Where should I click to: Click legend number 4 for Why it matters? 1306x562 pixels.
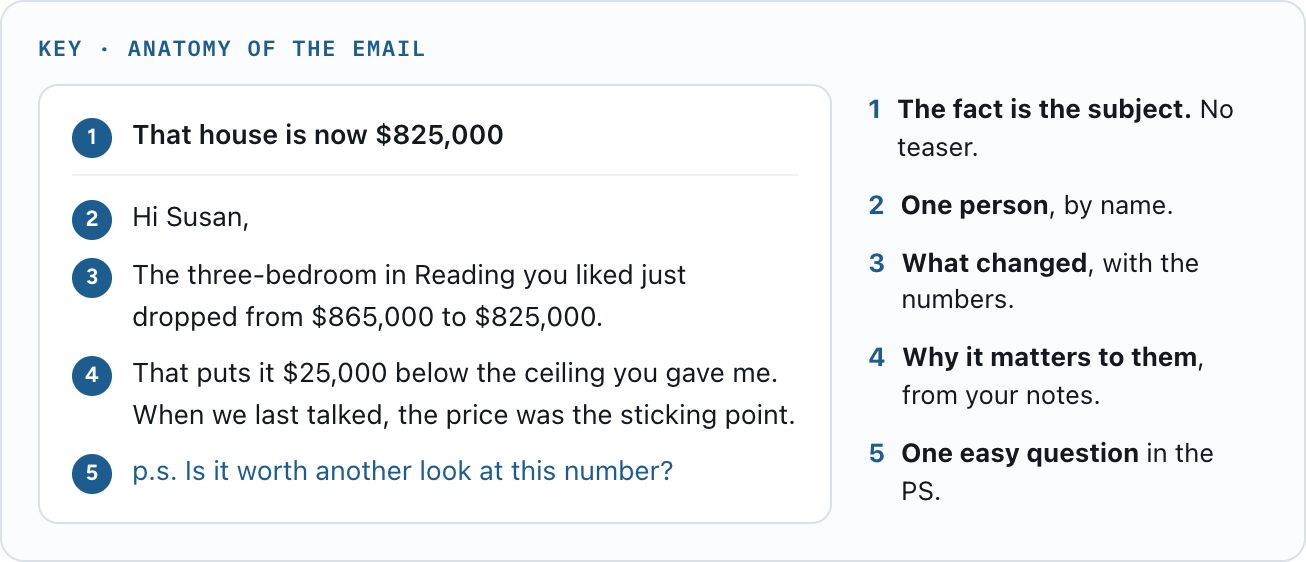pyautogui.click(x=877, y=358)
